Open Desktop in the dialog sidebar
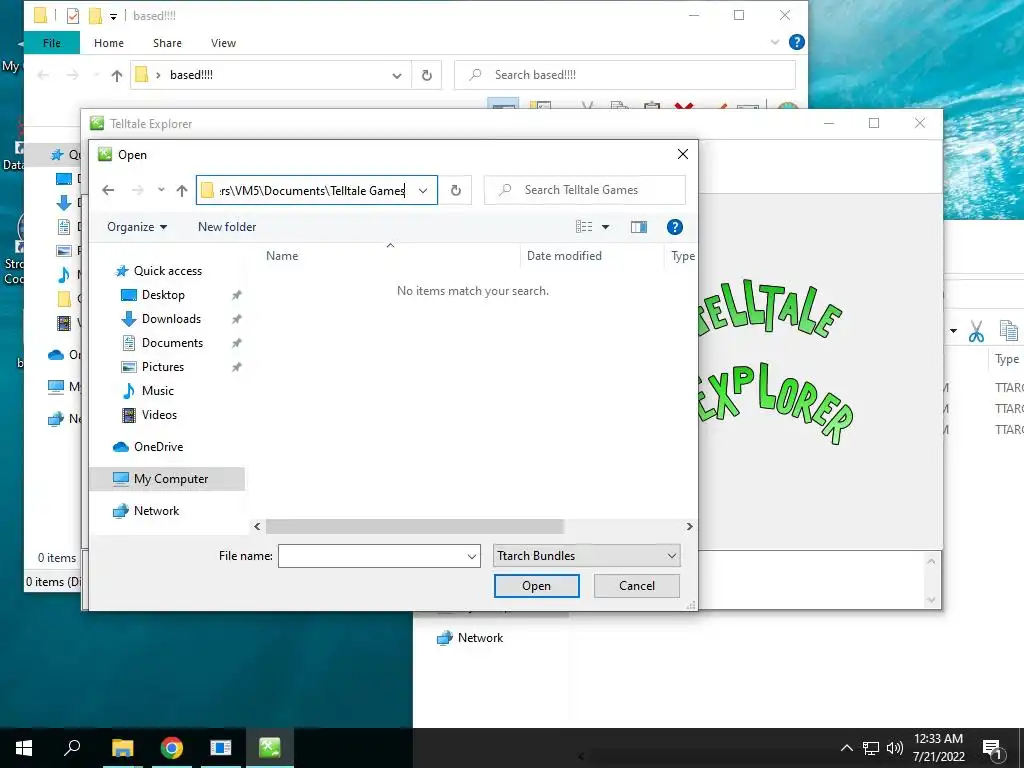The width and height of the screenshot is (1024, 768). (x=163, y=295)
